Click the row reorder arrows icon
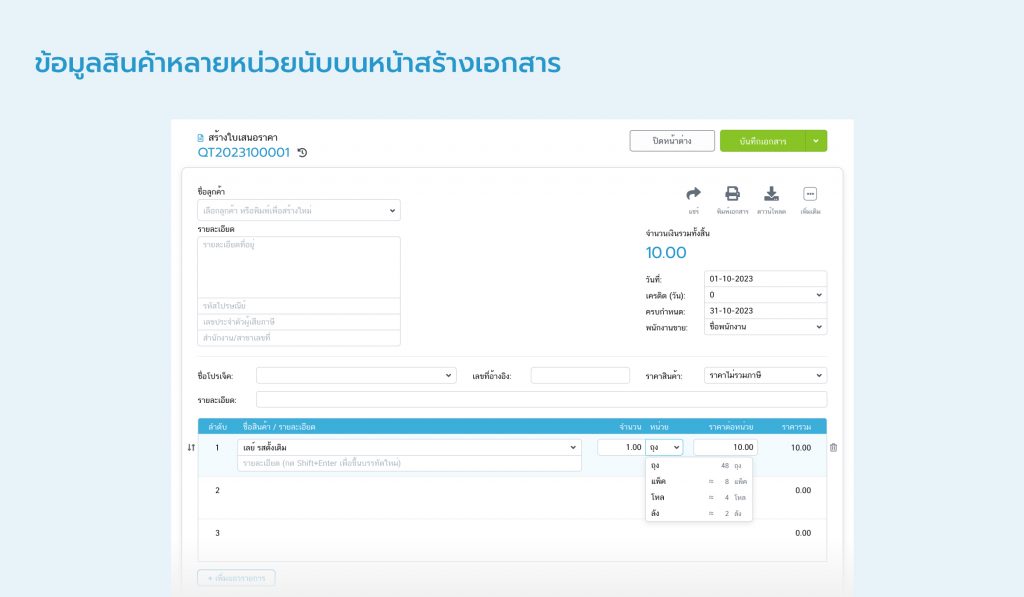Screen dimensions: 1024x597 click(190, 448)
